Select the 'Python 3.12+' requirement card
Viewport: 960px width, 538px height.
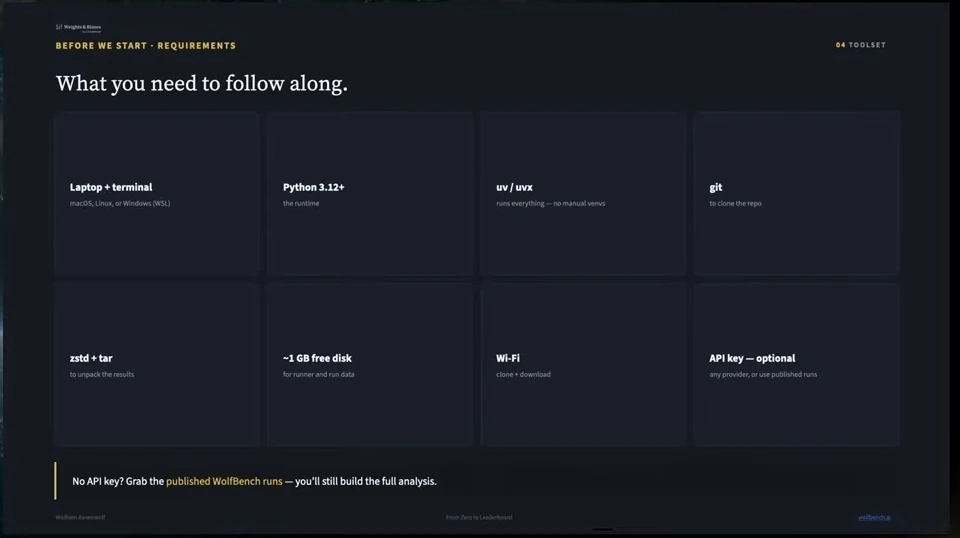click(x=370, y=193)
